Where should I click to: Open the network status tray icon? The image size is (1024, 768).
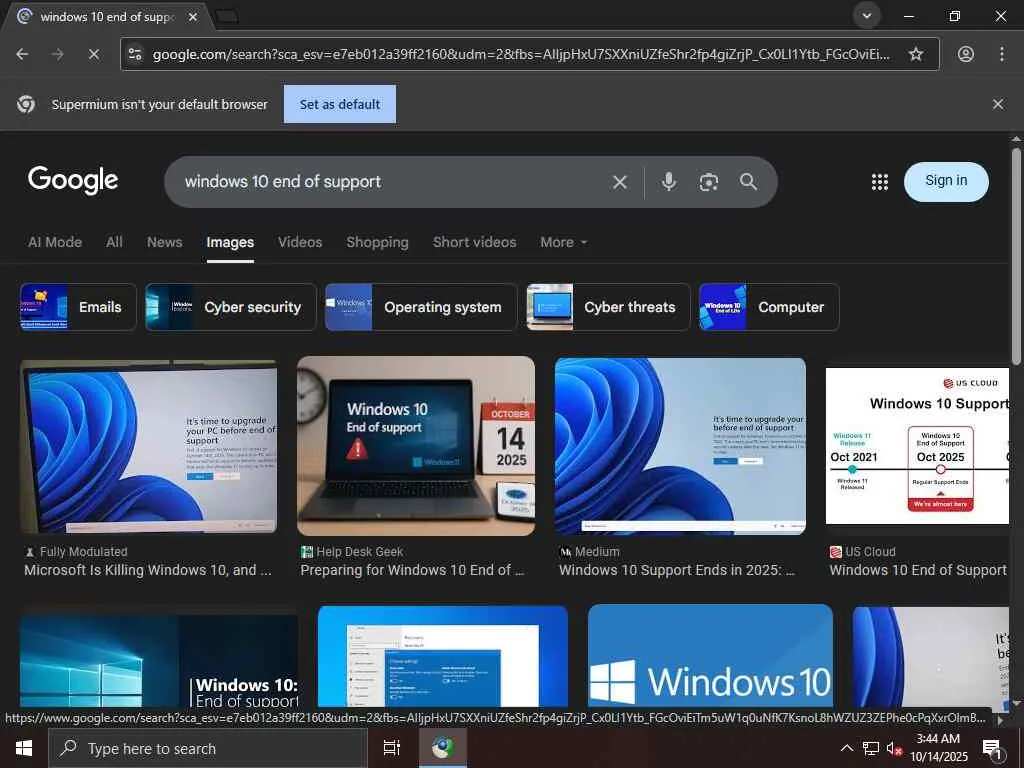[871, 748]
